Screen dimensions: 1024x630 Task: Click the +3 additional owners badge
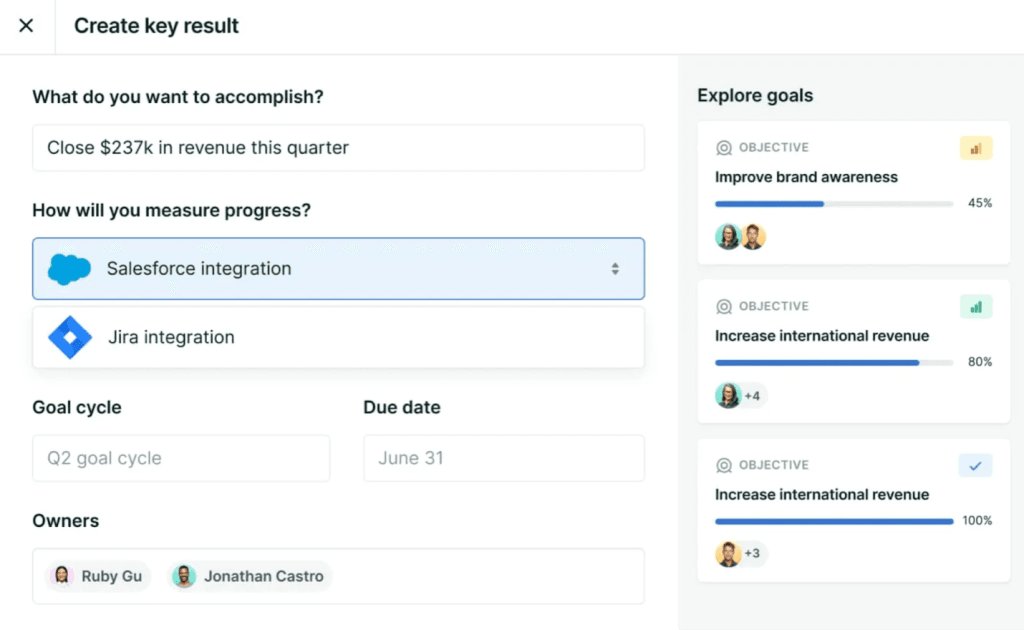pyautogui.click(x=753, y=553)
